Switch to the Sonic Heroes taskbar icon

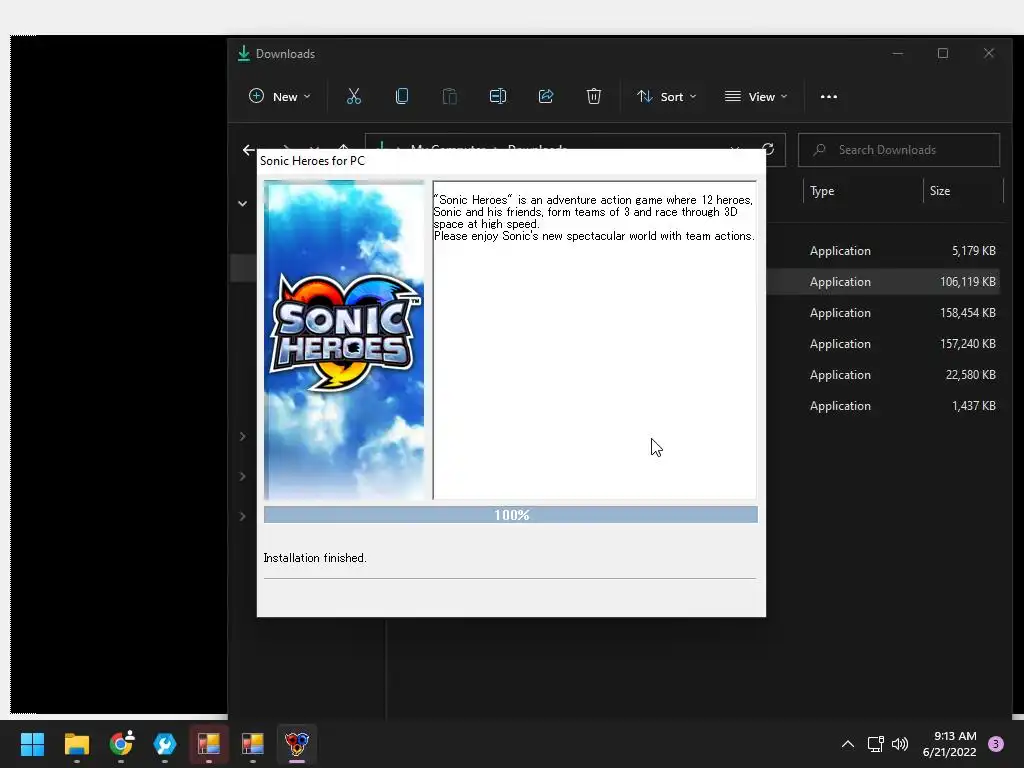click(x=296, y=744)
